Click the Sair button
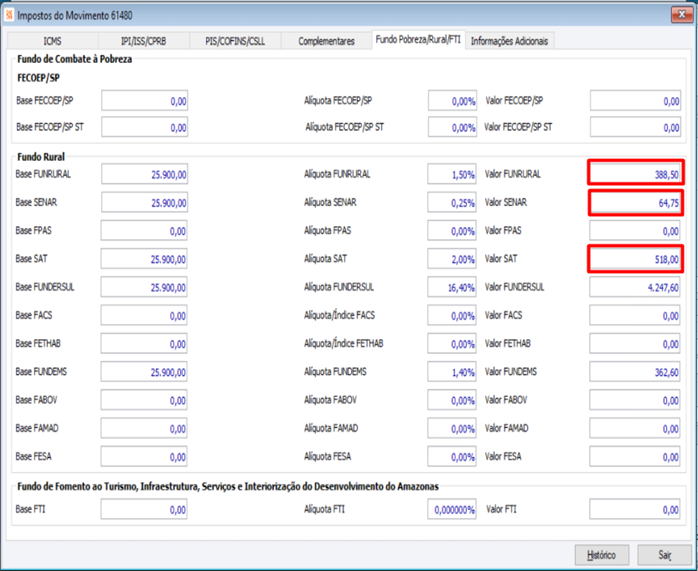Image resolution: width=698 pixels, height=571 pixels. 665,555
